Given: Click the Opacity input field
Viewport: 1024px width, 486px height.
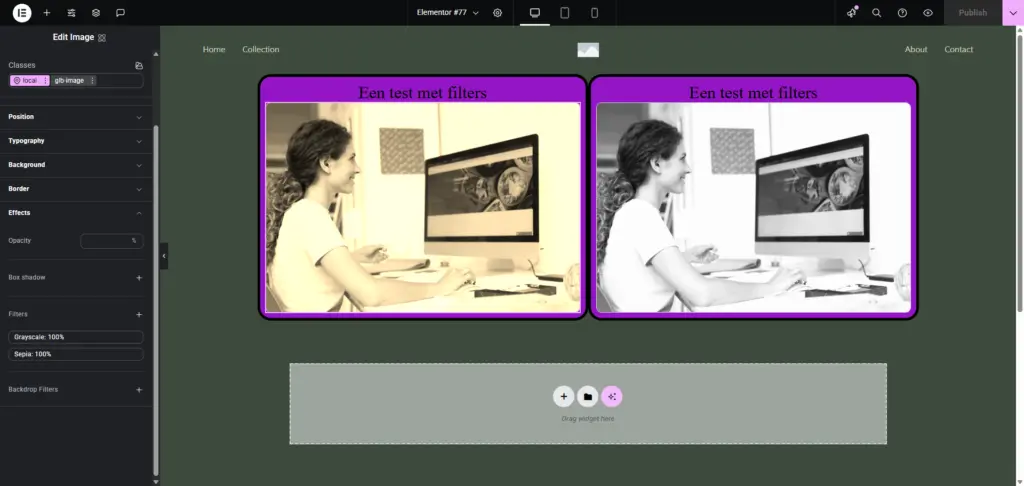Looking at the screenshot, I should tap(112, 241).
